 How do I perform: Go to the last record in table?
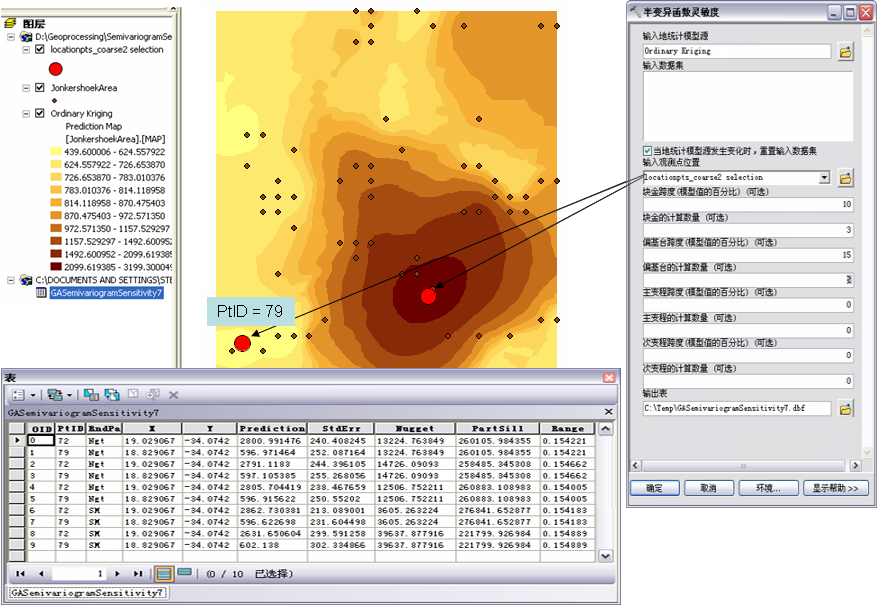click(x=137, y=573)
